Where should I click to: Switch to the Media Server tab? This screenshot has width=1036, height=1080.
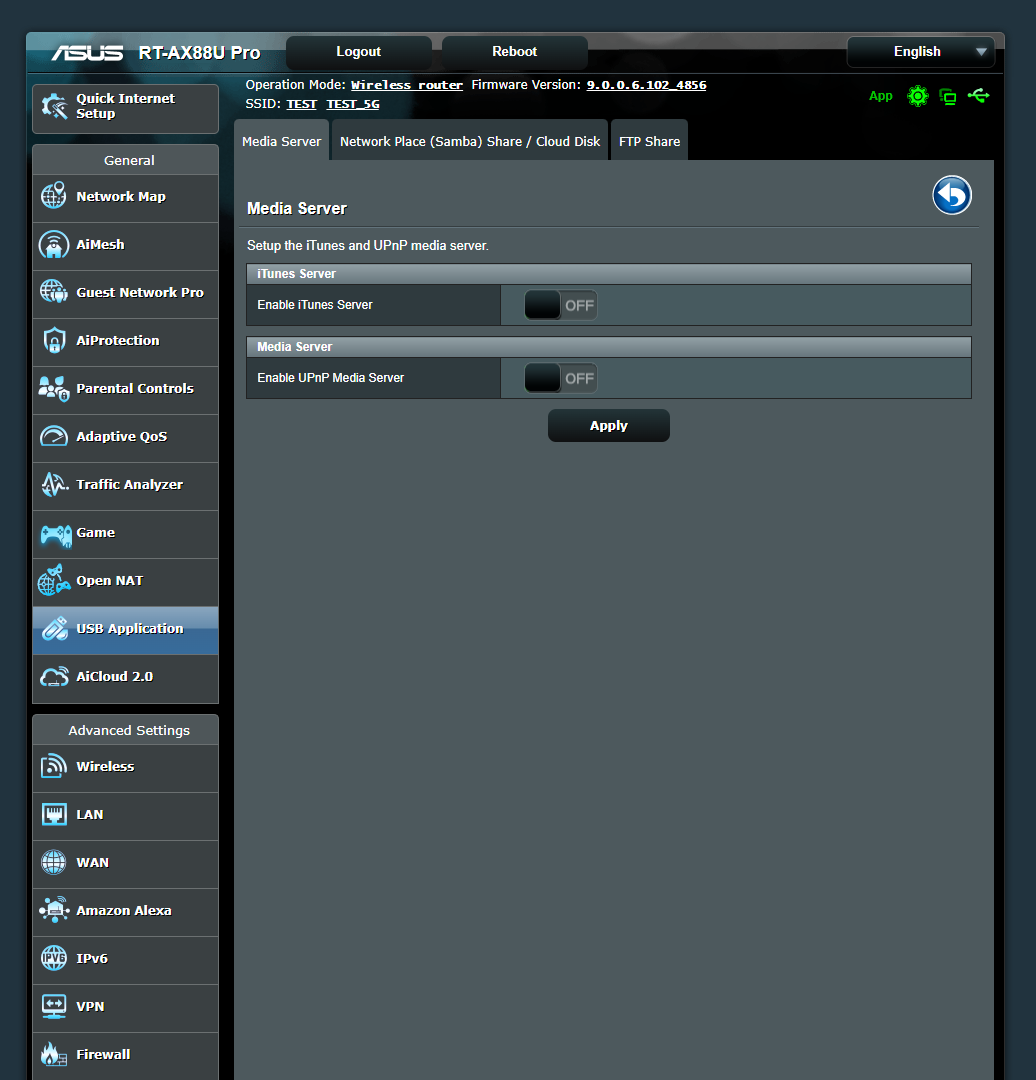click(281, 141)
